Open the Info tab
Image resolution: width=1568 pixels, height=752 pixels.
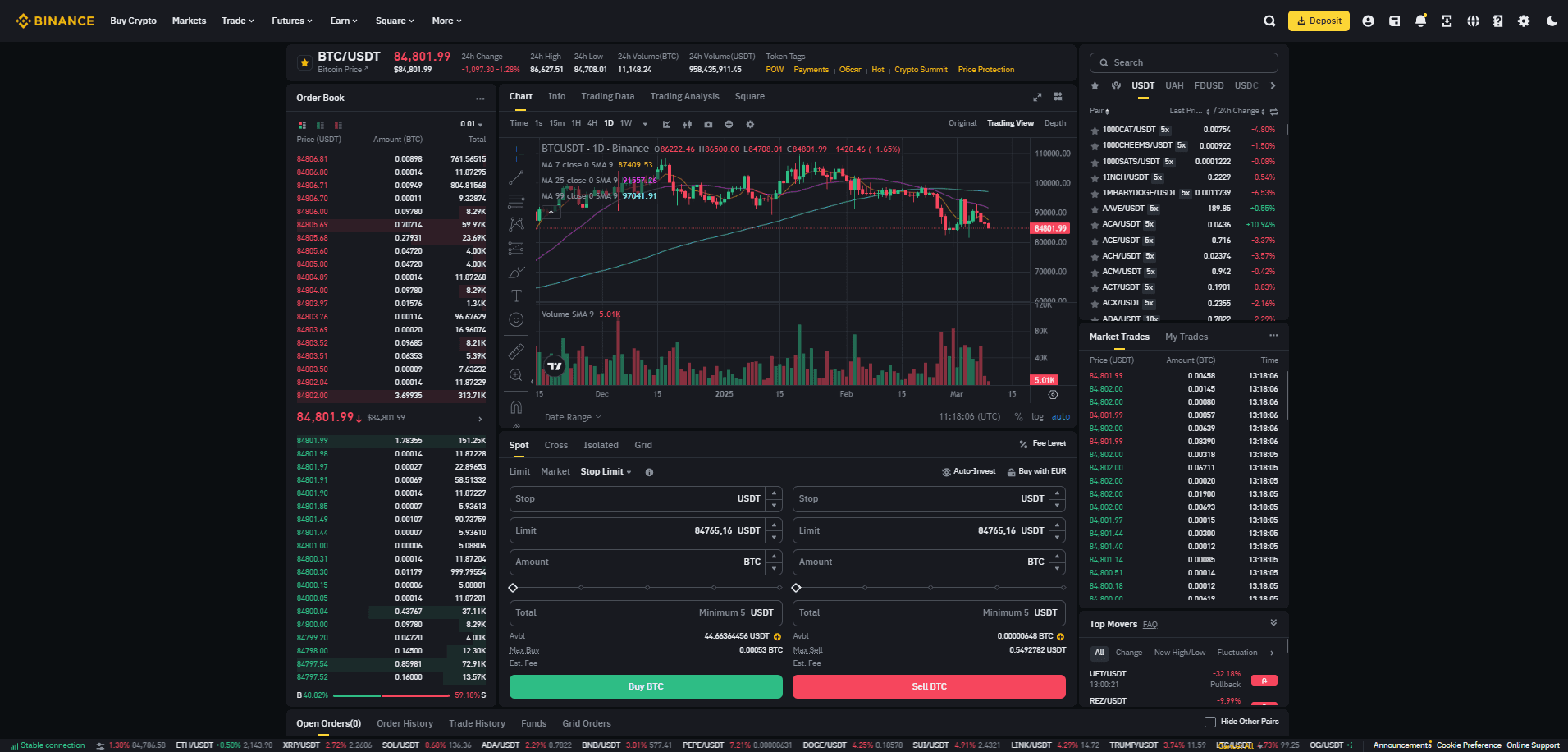point(556,97)
